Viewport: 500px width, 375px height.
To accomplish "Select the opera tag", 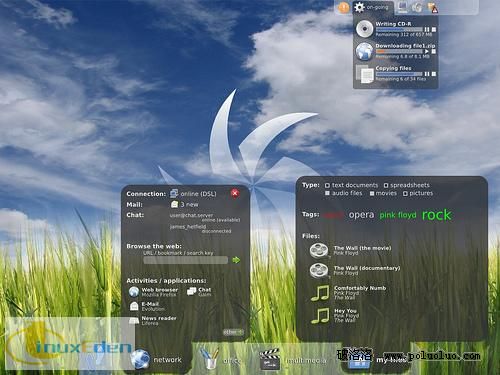I will coord(361,215).
